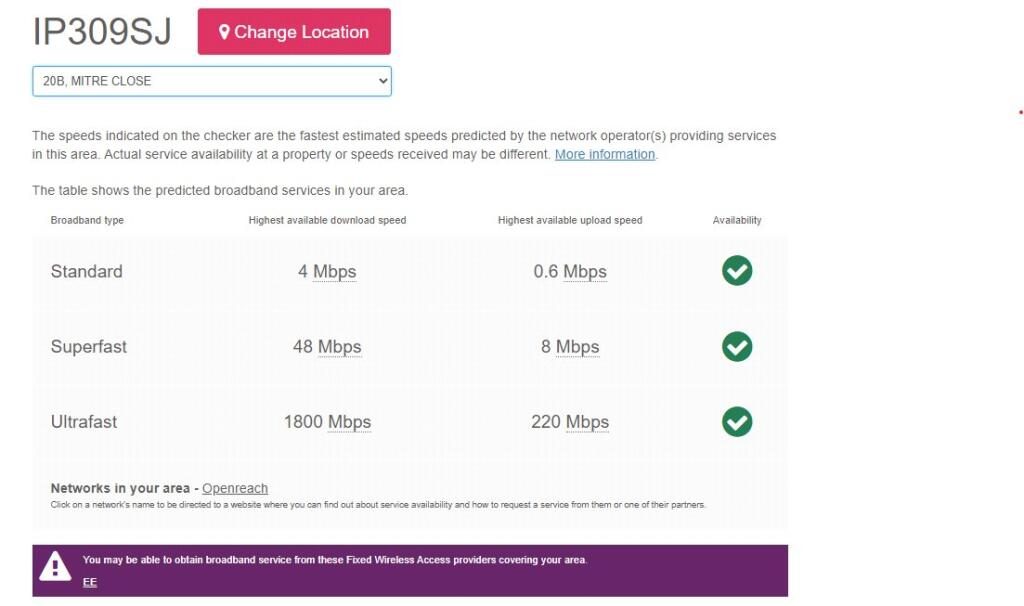The image size is (1024, 606).
Task: Open the More information link
Action: [604, 154]
